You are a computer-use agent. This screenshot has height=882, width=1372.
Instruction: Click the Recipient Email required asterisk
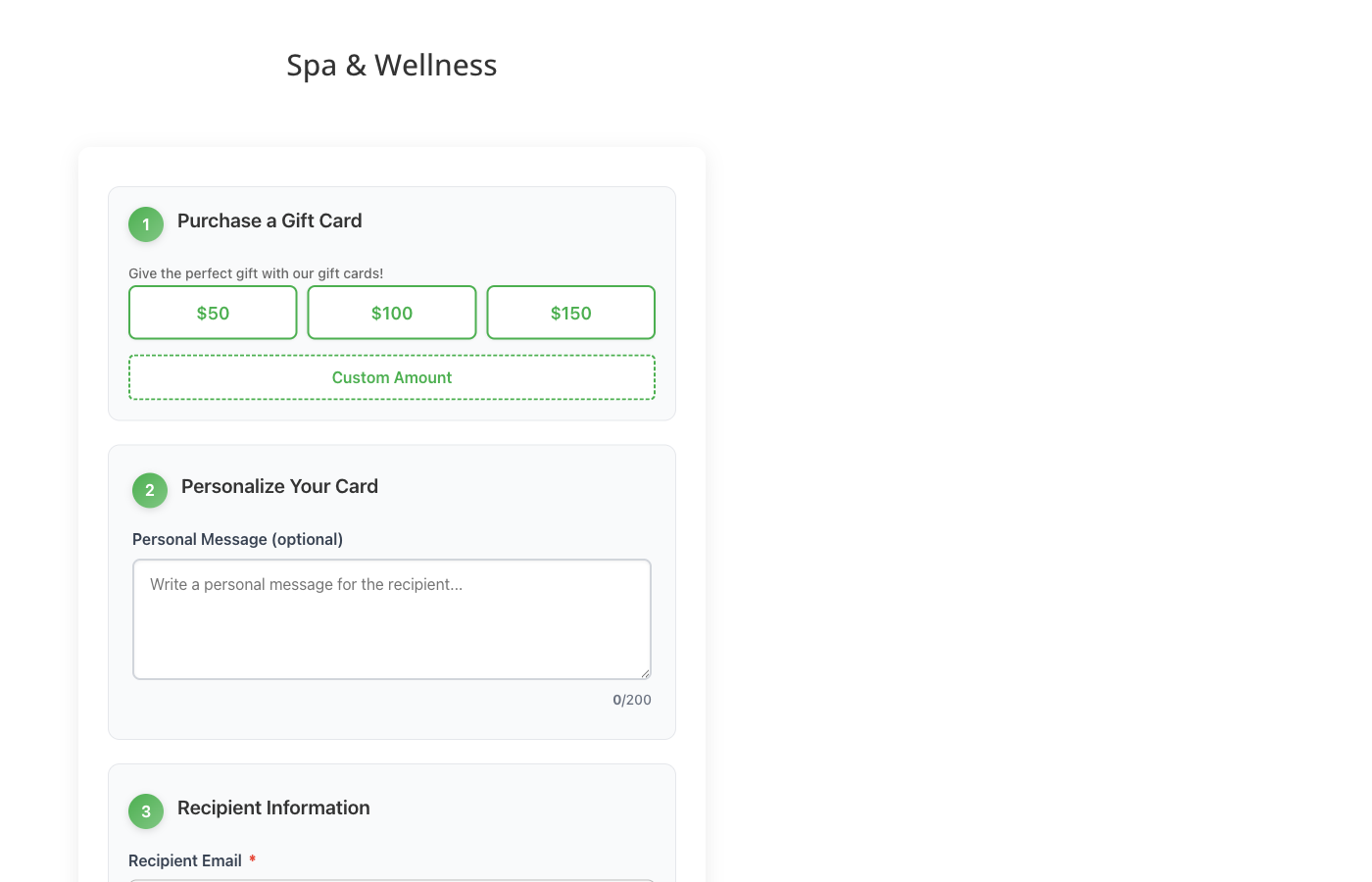click(x=252, y=859)
